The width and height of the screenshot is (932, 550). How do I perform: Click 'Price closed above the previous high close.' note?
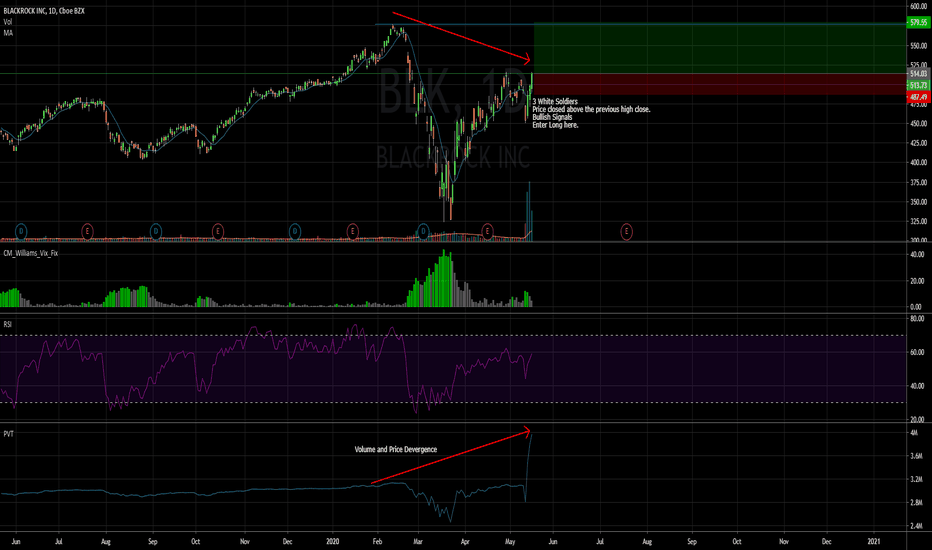[x=591, y=109]
